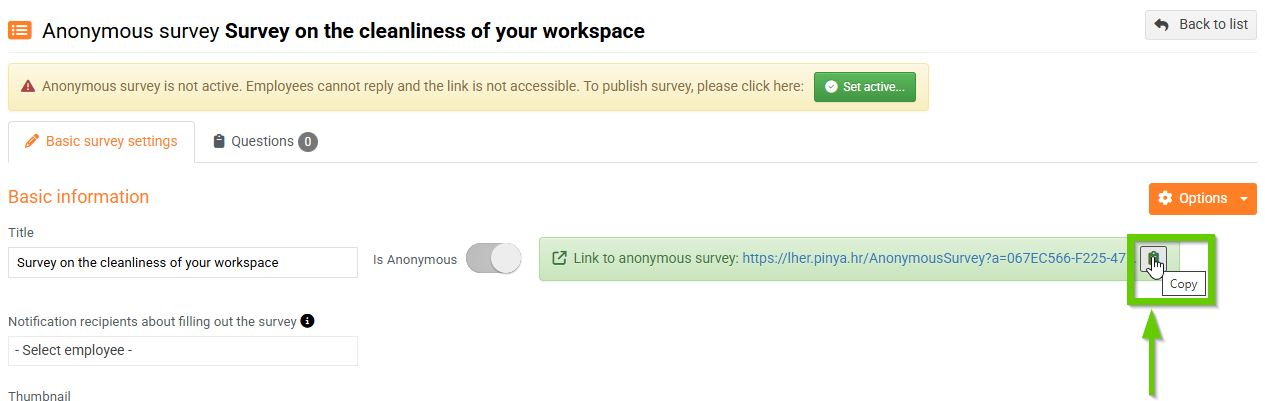Click the external link icon before the survey link
This screenshot has width=1265, height=401.
click(558, 258)
